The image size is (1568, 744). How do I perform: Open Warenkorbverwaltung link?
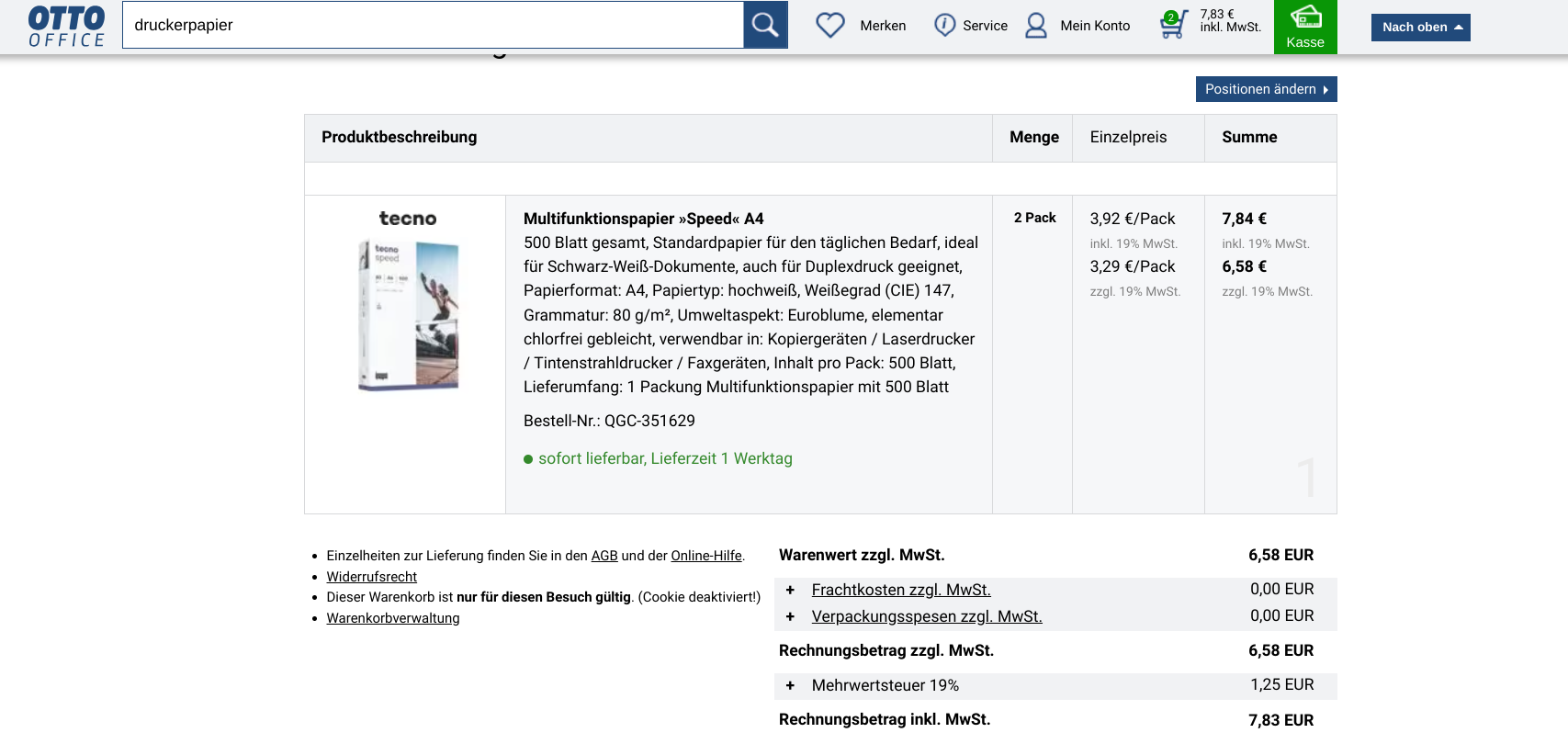(x=392, y=618)
